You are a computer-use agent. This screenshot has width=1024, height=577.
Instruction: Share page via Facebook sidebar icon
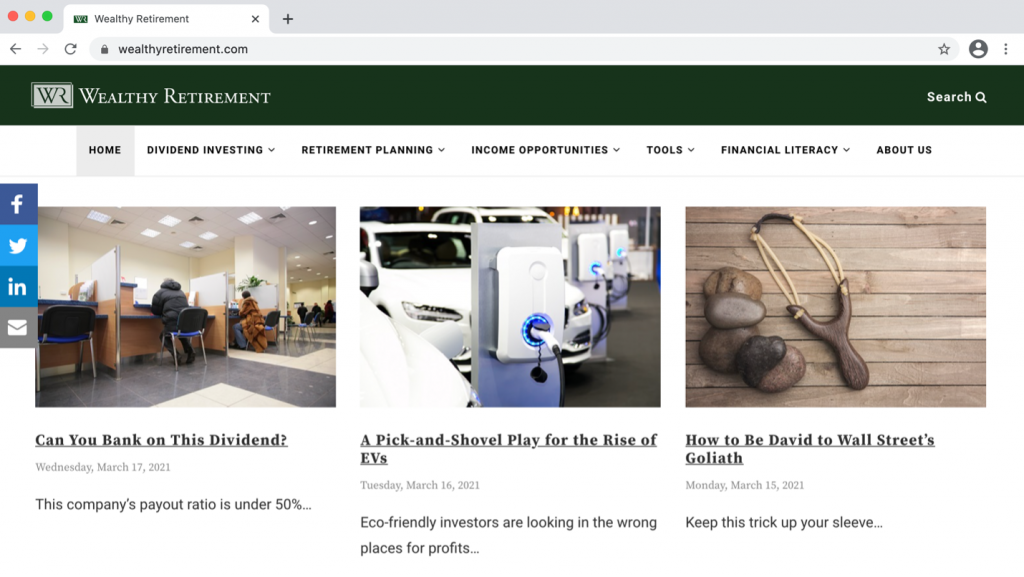pos(18,204)
